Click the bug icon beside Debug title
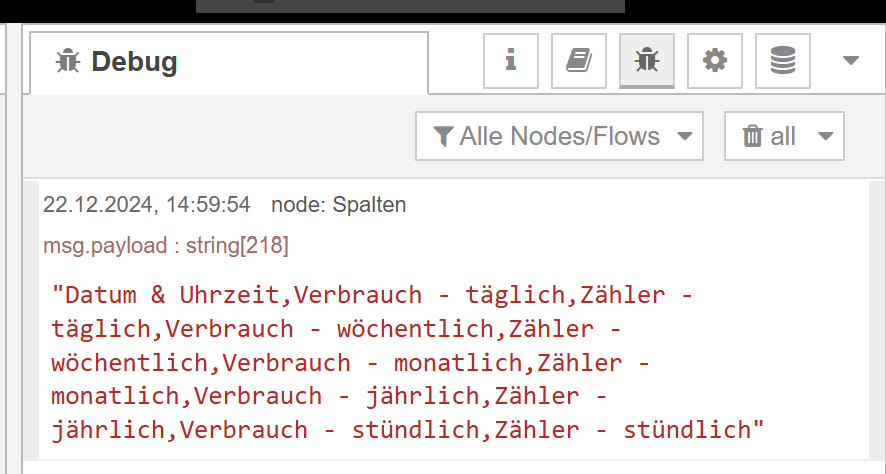886x474 pixels. tap(68, 61)
